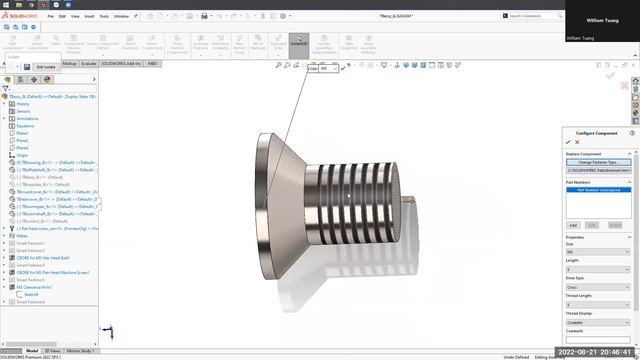Open Configure Component help icon
The image size is (640, 360).
click(x=632, y=133)
